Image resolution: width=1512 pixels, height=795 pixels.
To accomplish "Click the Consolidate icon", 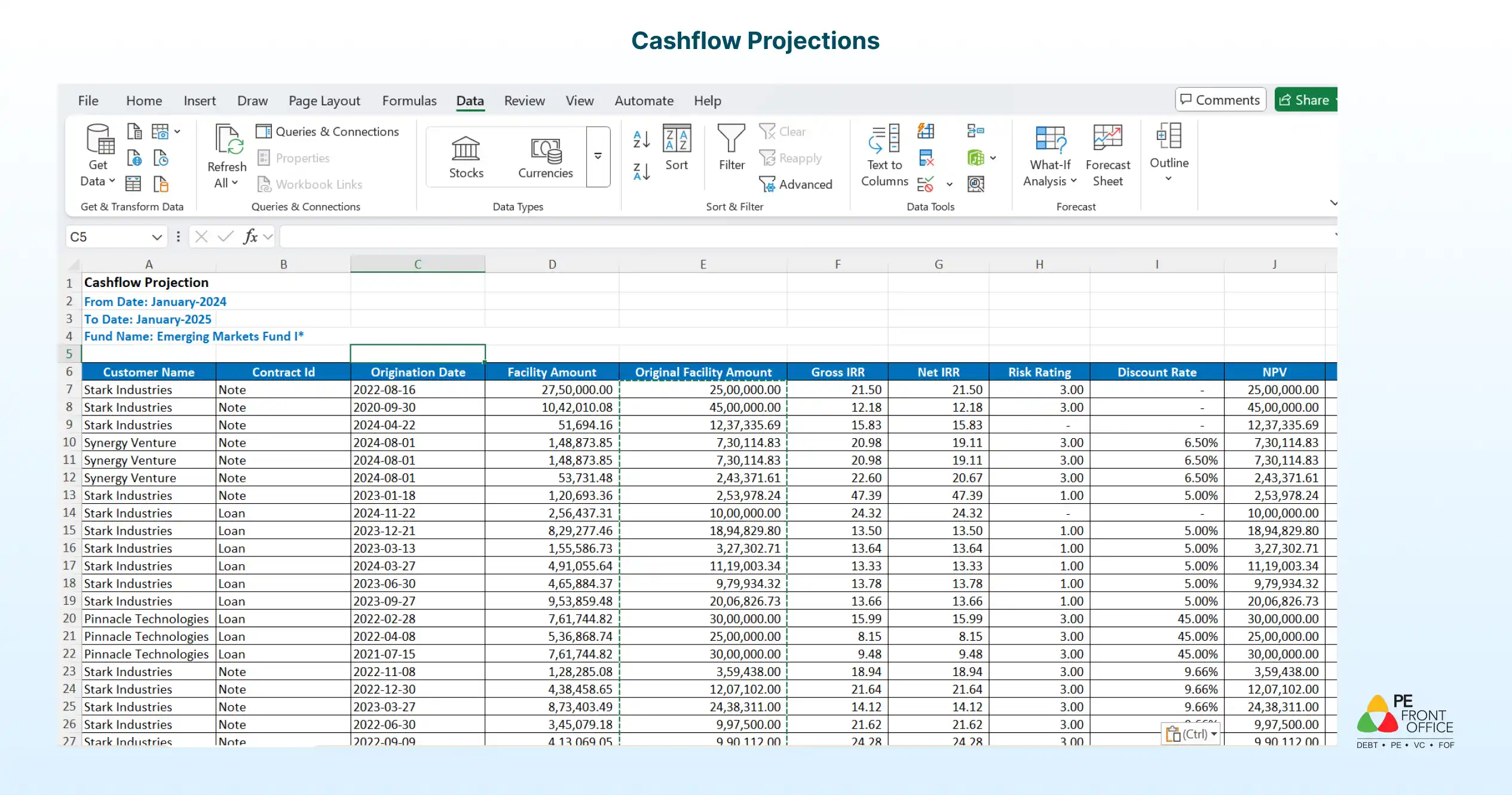I will coord(976,131).
